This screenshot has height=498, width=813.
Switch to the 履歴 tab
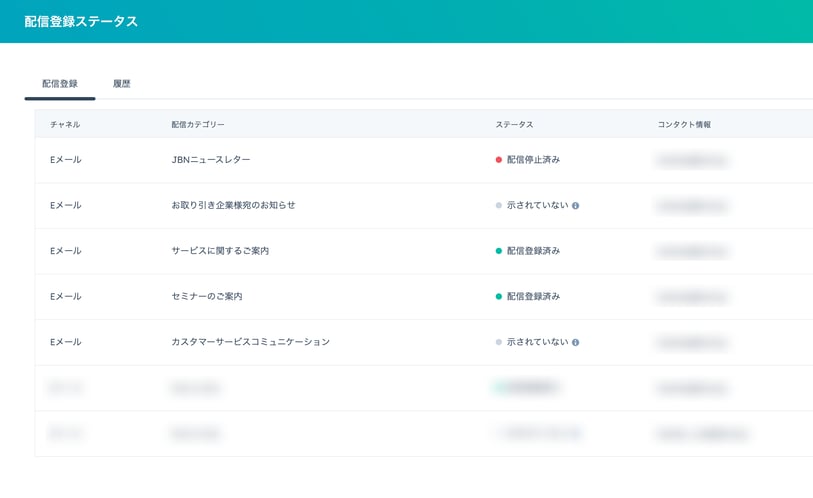pyautogui.click(x=122, y=84)
